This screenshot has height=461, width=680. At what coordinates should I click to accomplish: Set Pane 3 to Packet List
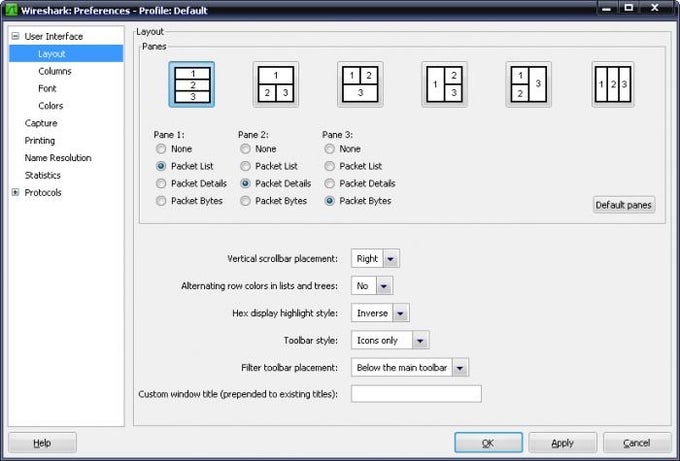329,166
